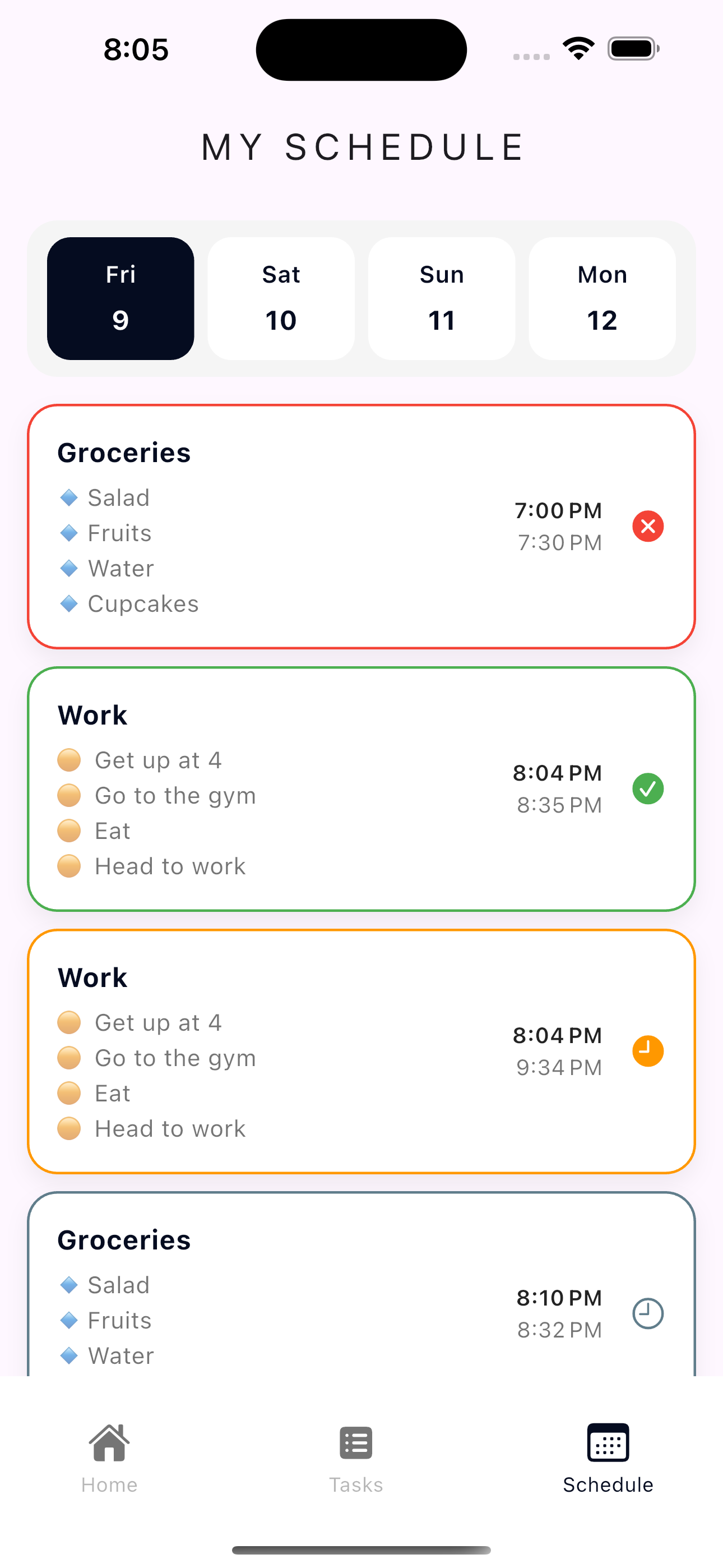
Task: Tap the MY SCHEDULE title
Action: click(361, 147)
